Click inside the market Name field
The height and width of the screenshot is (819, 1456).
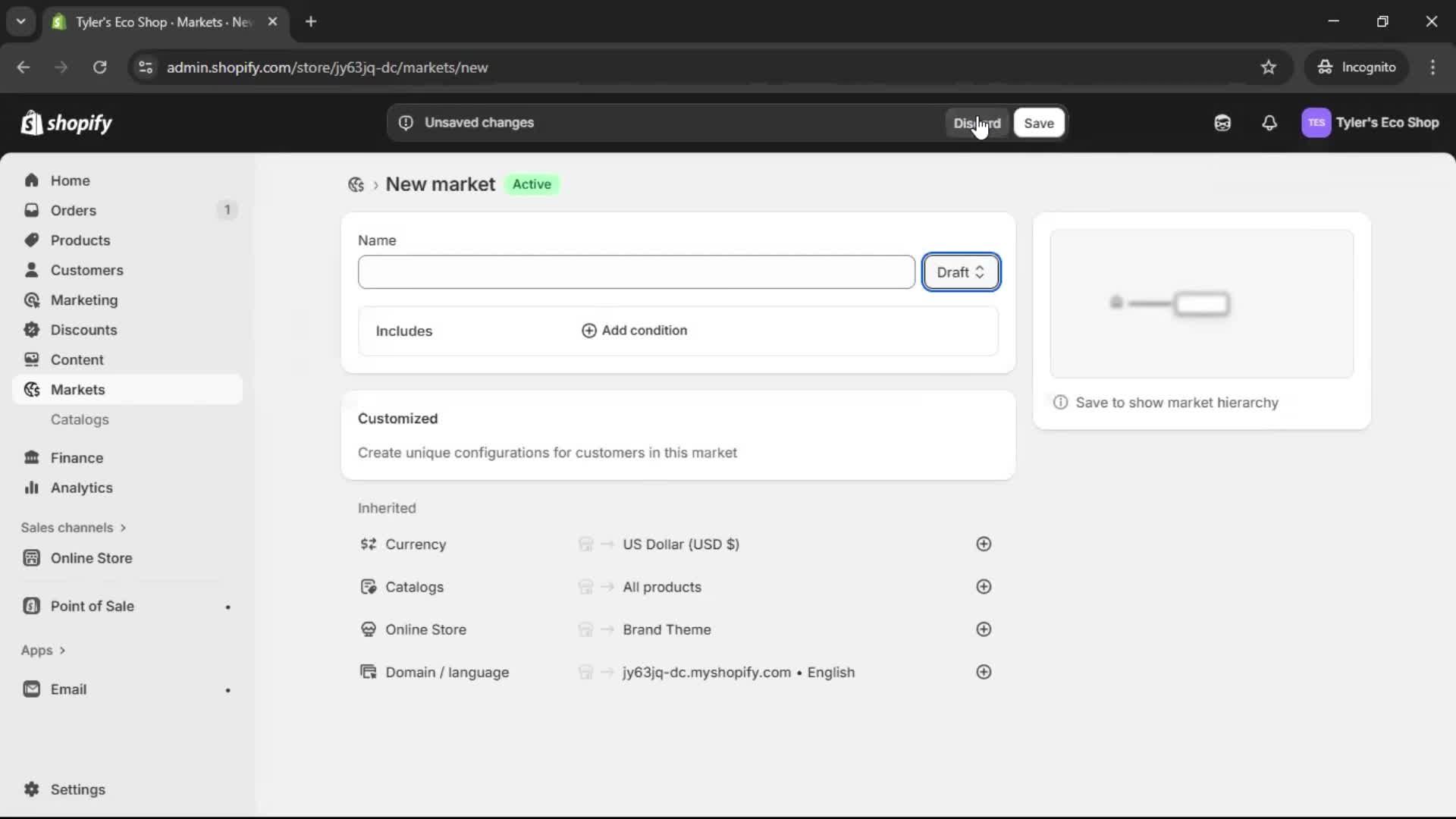tap(635, 271)
